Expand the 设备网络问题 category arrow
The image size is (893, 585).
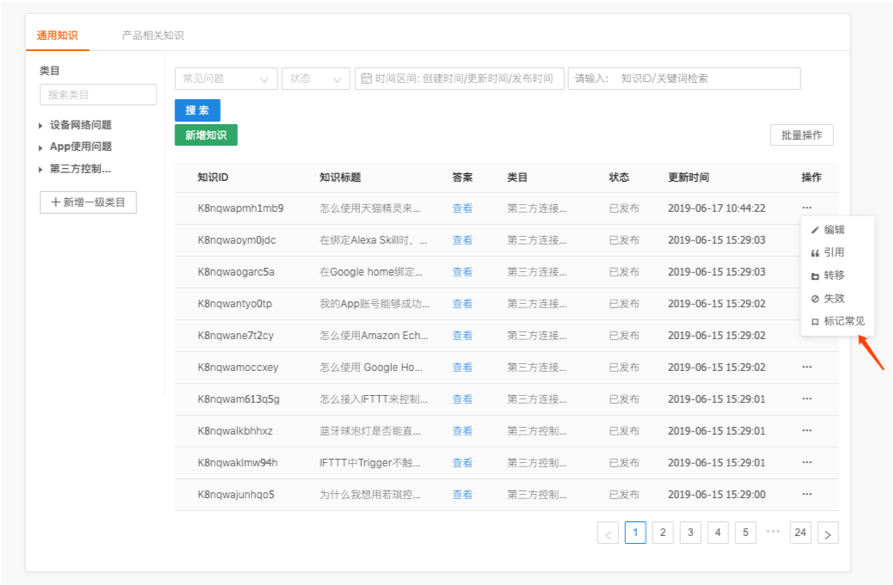pos(40,126)
